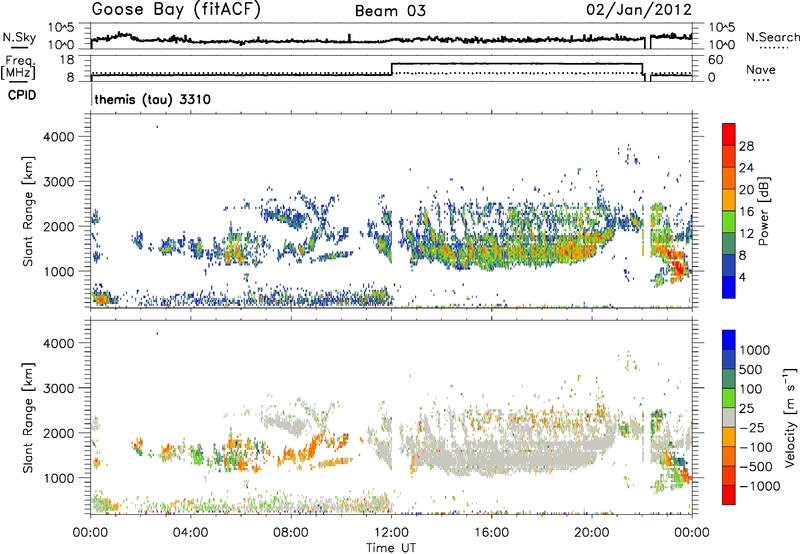Click the sky noise spike near 10:20
This screenshot has width=800, height=554.
pyautogui.click(x=349, y=38)
